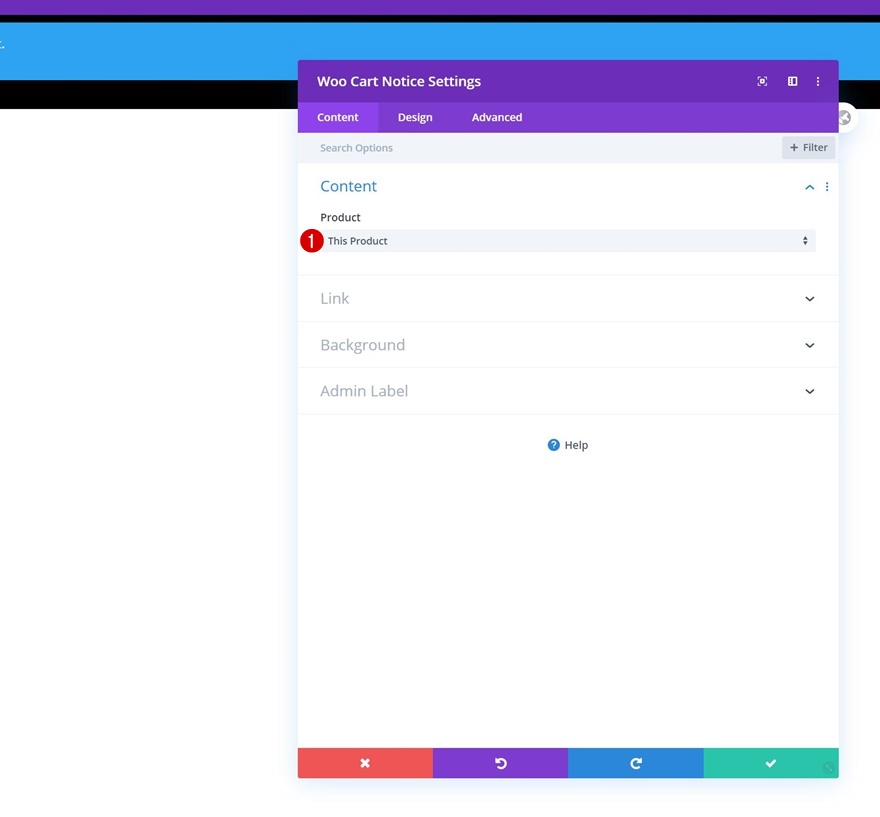The image size is (880, 817).
Task: Expand the Background section
Action: click(x=568, y=345)
